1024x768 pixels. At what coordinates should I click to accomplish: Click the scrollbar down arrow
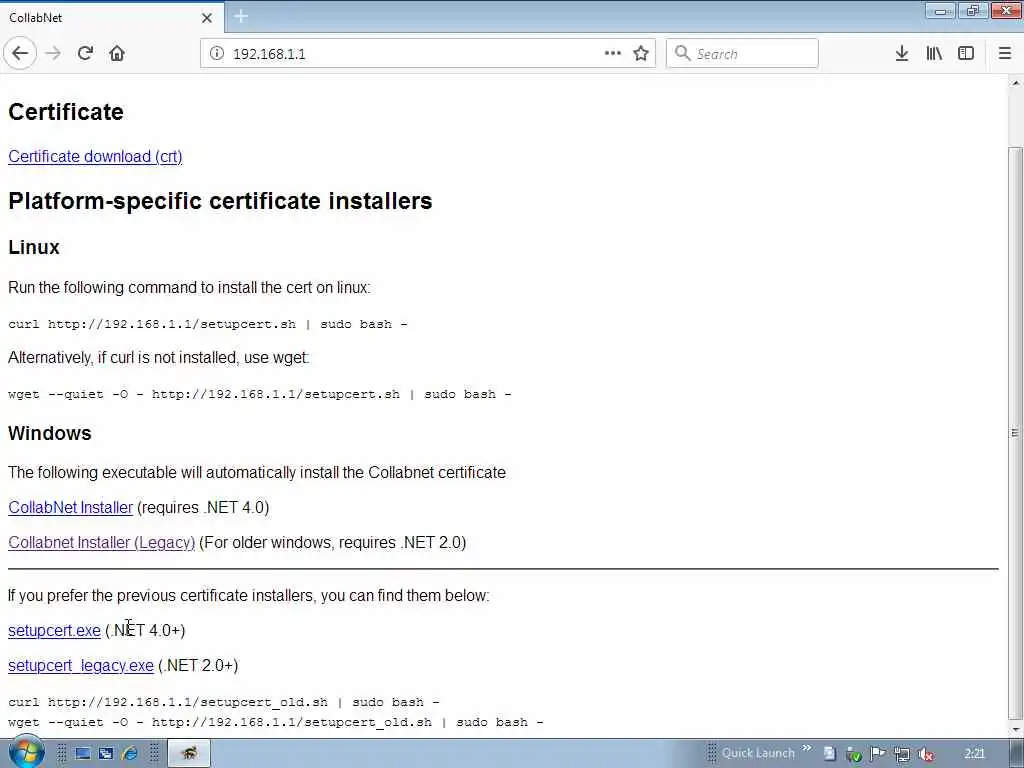[1015, 729]
